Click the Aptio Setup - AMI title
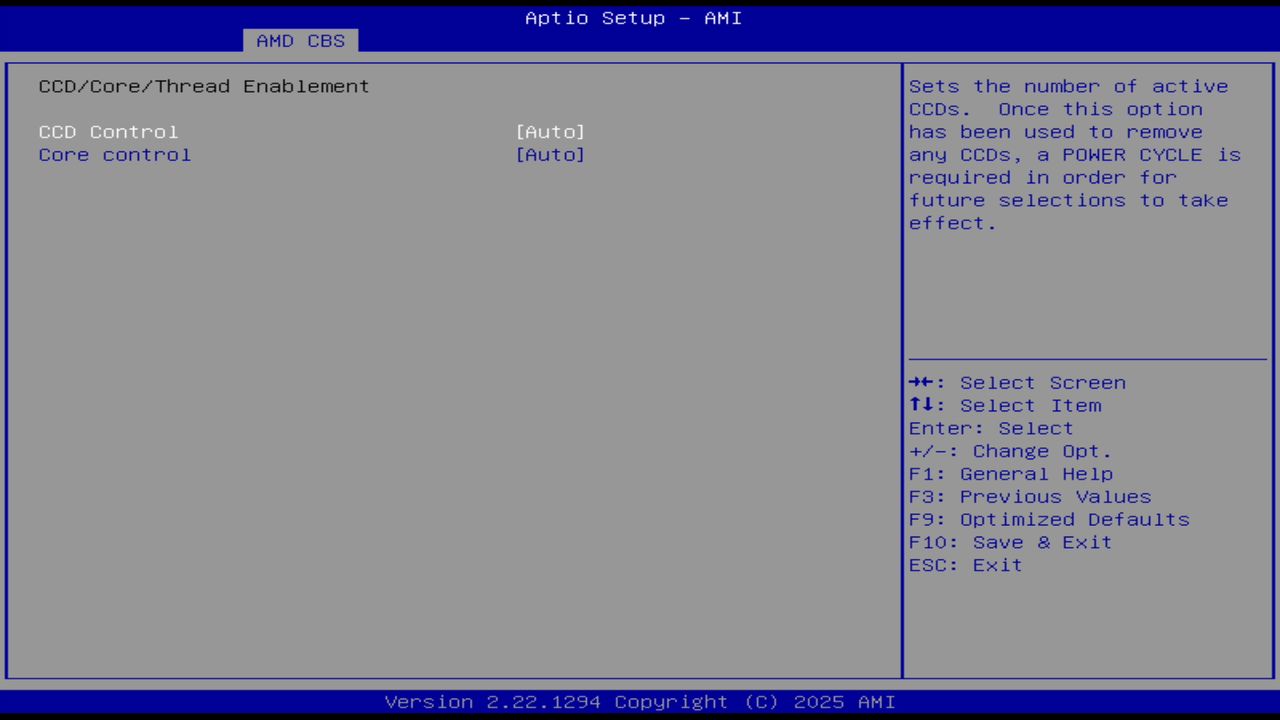This screenshot has width=1280, height=720. (x=634, y=18)
